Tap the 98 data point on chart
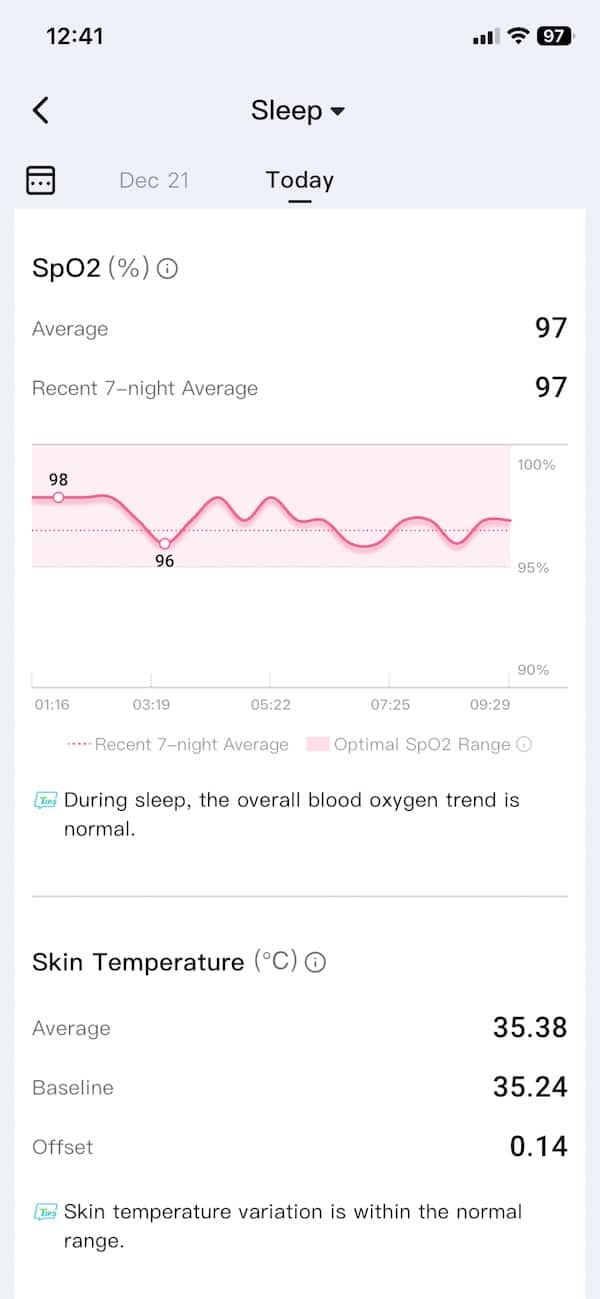This screenshot has width=600, height=1299. (58, 497)
